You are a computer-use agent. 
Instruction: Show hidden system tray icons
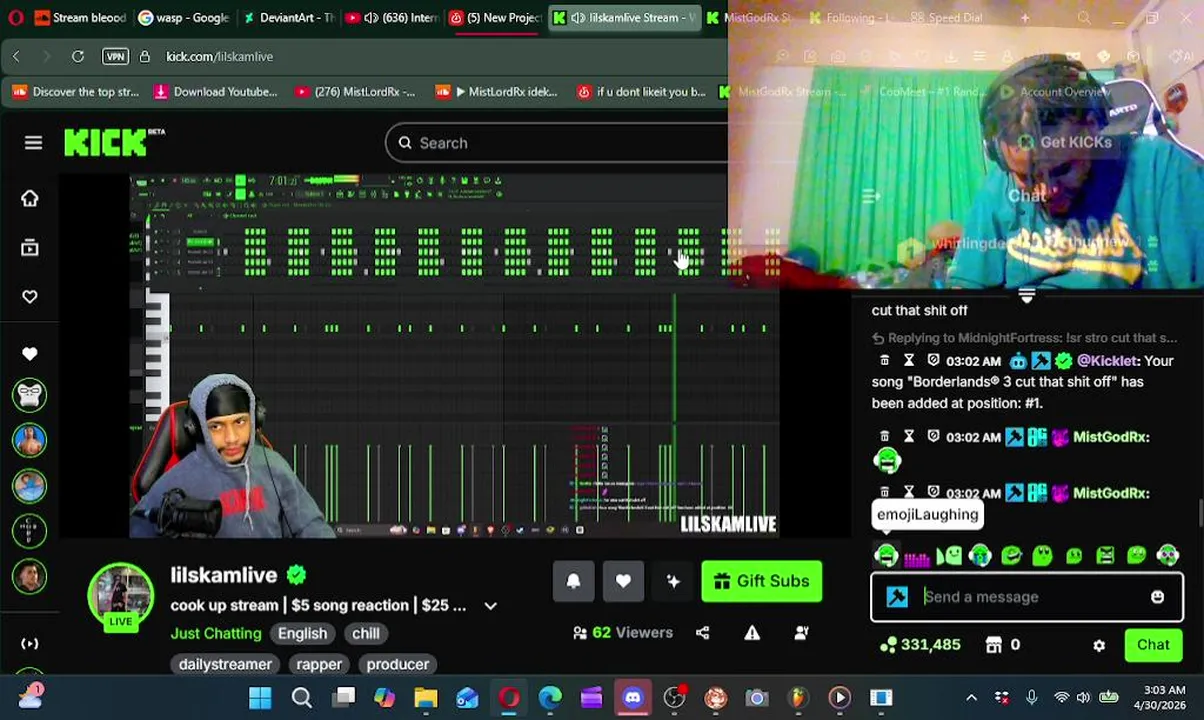coord(971,697)
